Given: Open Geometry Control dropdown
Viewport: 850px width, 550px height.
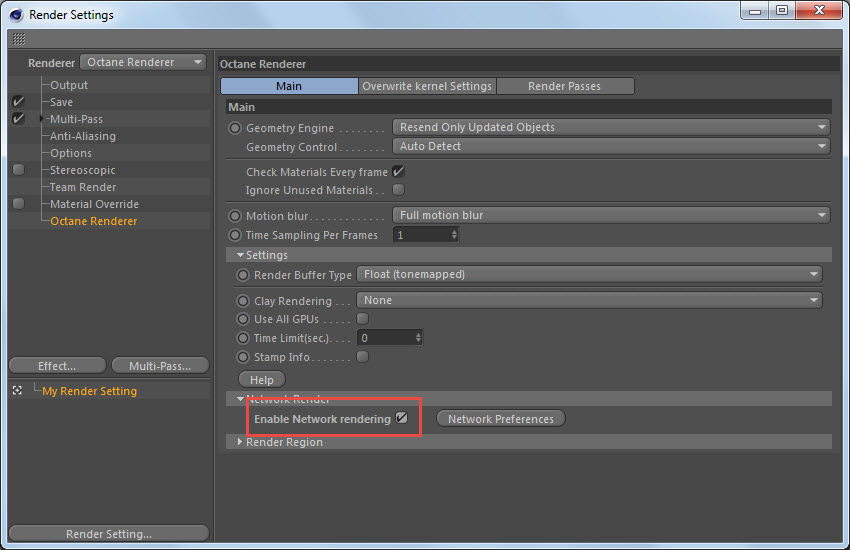Looking at the screenshot, I should (611, 146).
